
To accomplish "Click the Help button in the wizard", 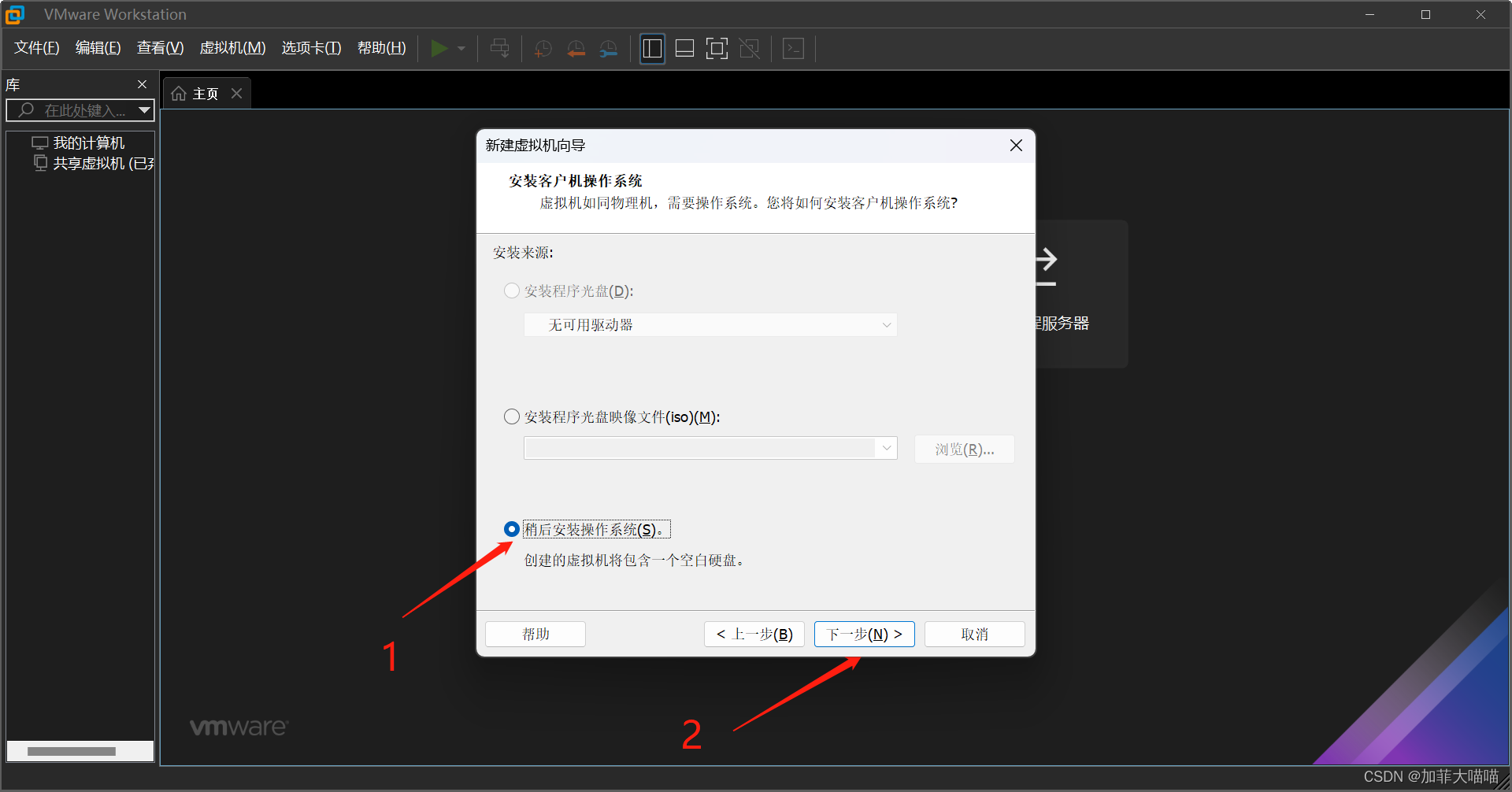I will [535, 635].
